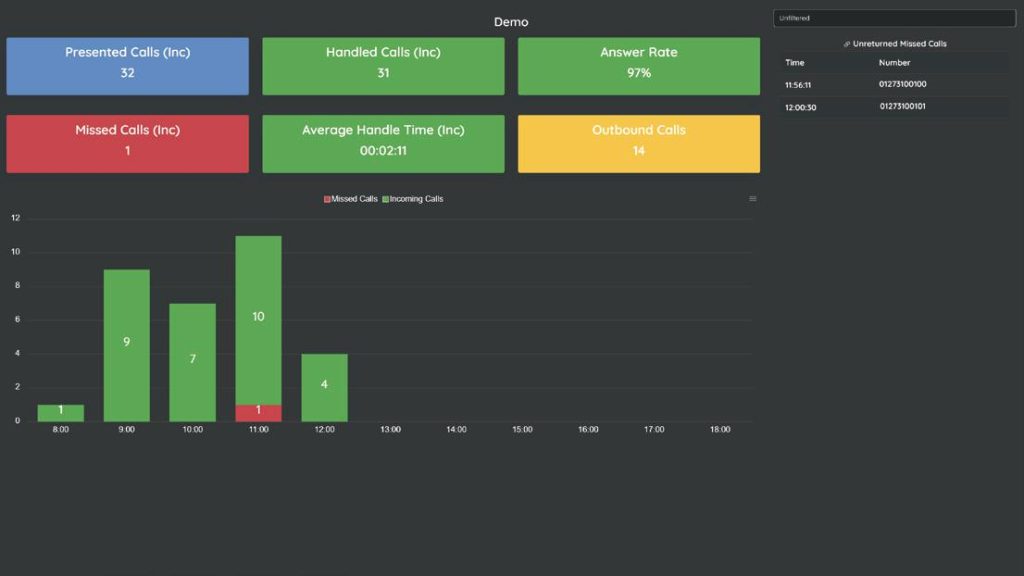Screen dimensions: 1024x576
Task: Click the Number column header
Action: (894, 63)
